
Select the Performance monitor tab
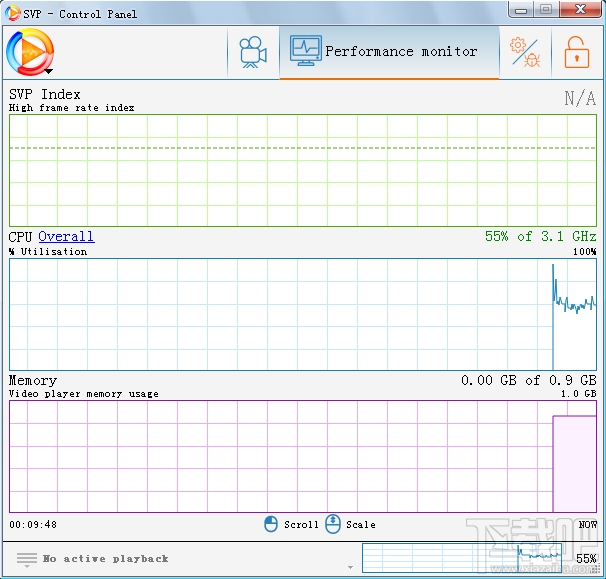pos(389,52)
